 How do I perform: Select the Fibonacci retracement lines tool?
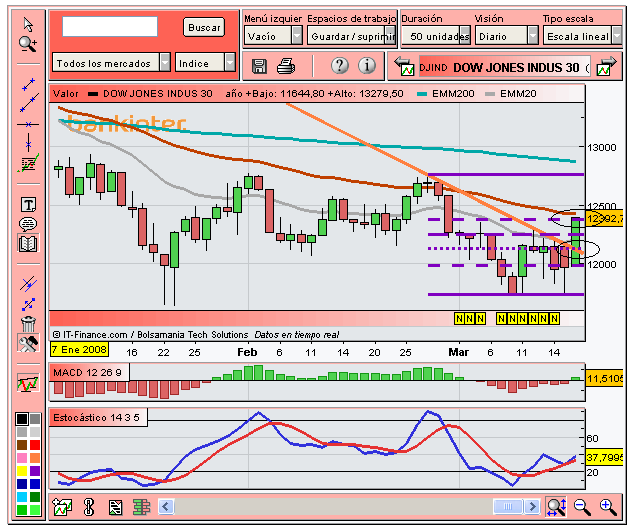click(28, 163)
